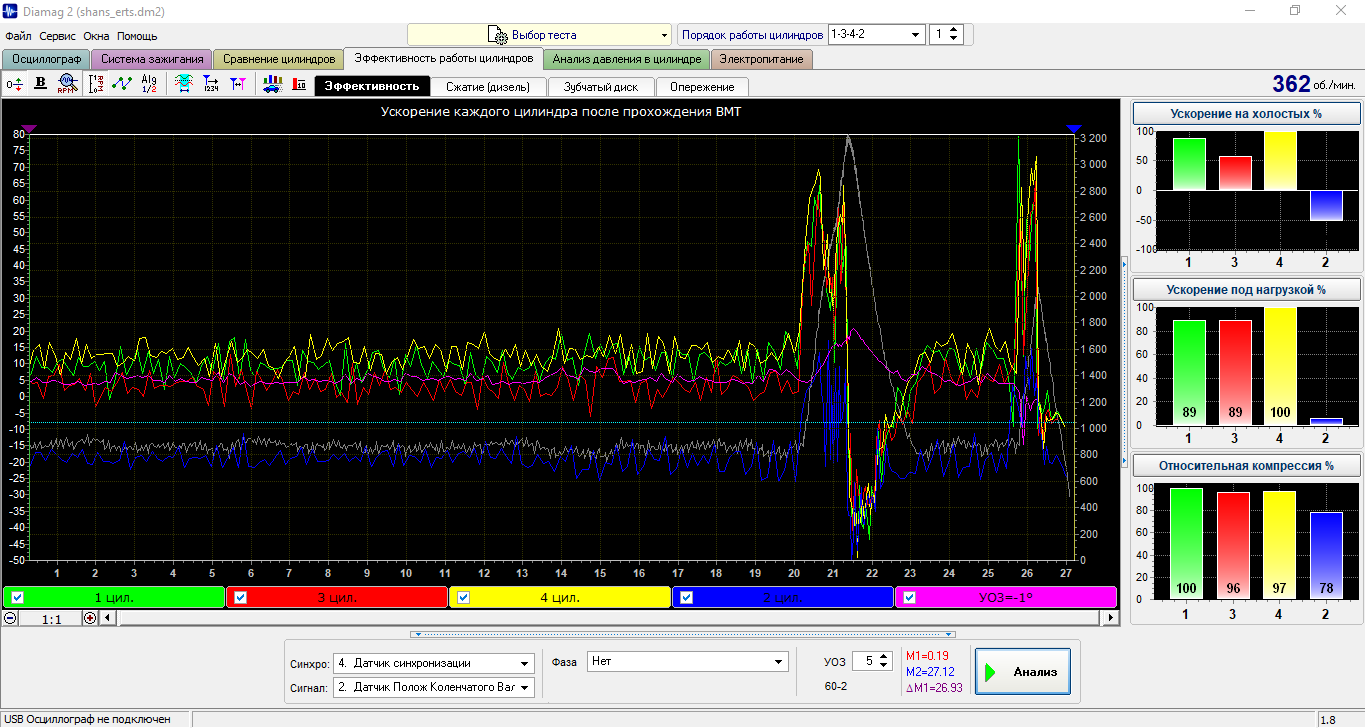The height and width of the screenshot is (728, 1365).
Task: Click the car with bar chart icon
Action: (272, 85)
